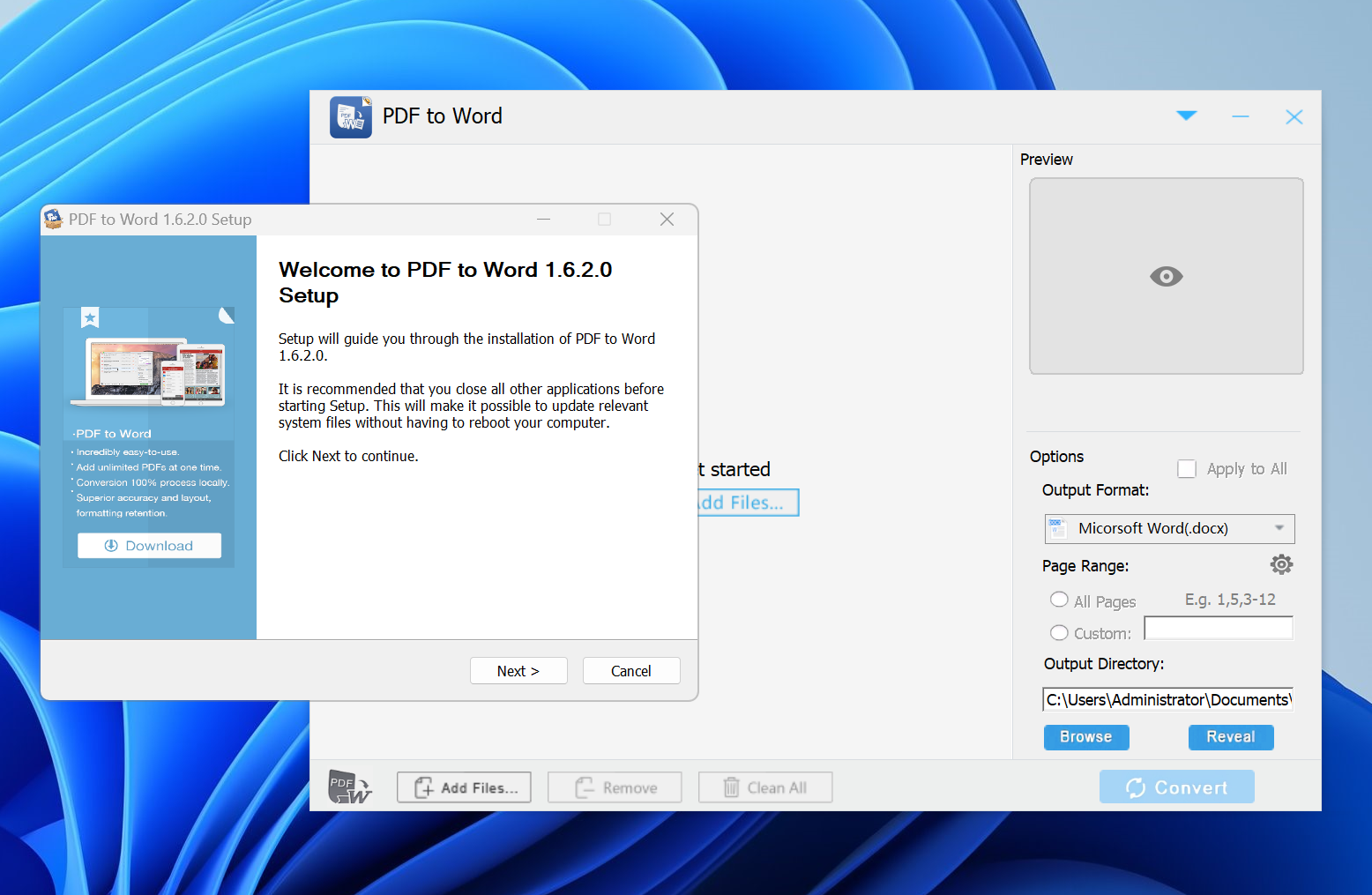Click the gray Preview thumbnail area
Viewport: 1372px width, 895px height.
pos(1167,276)
